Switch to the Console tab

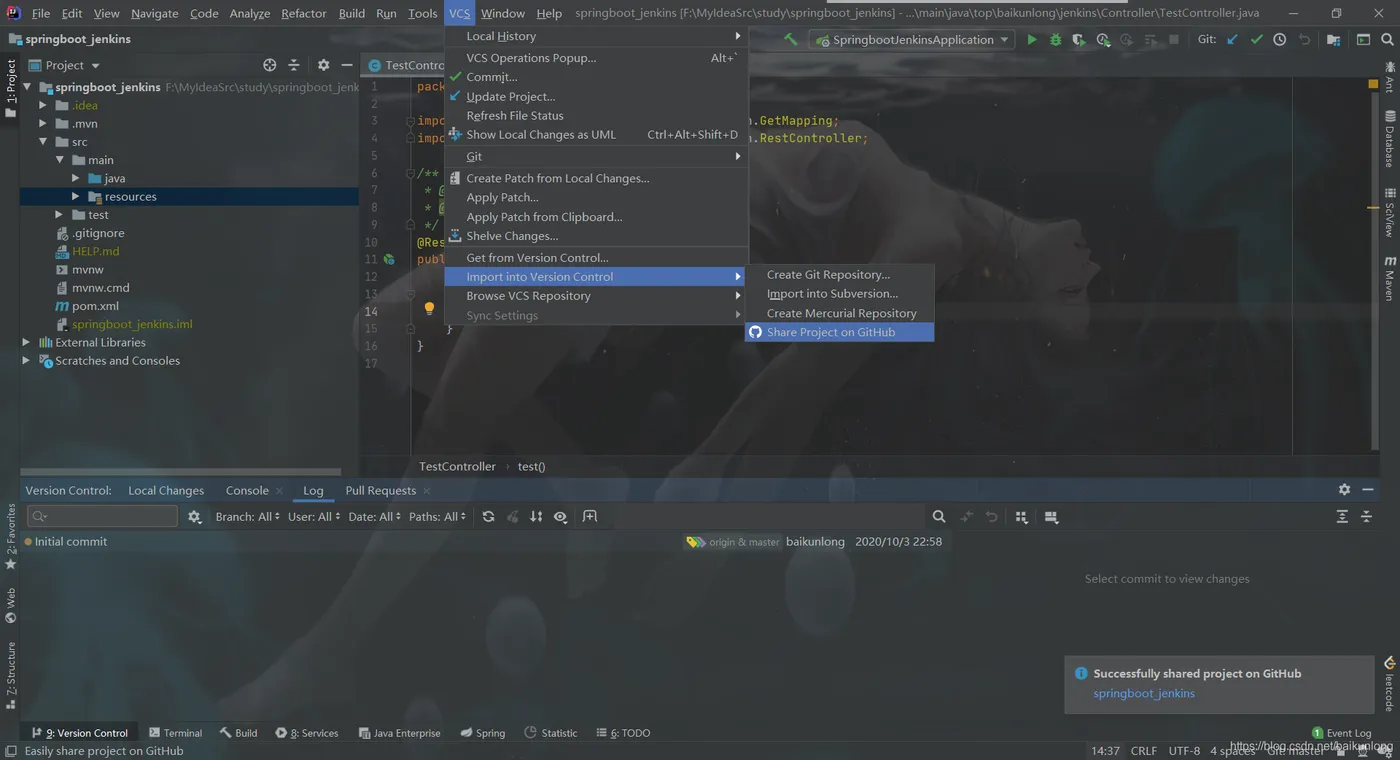(247, 490)
